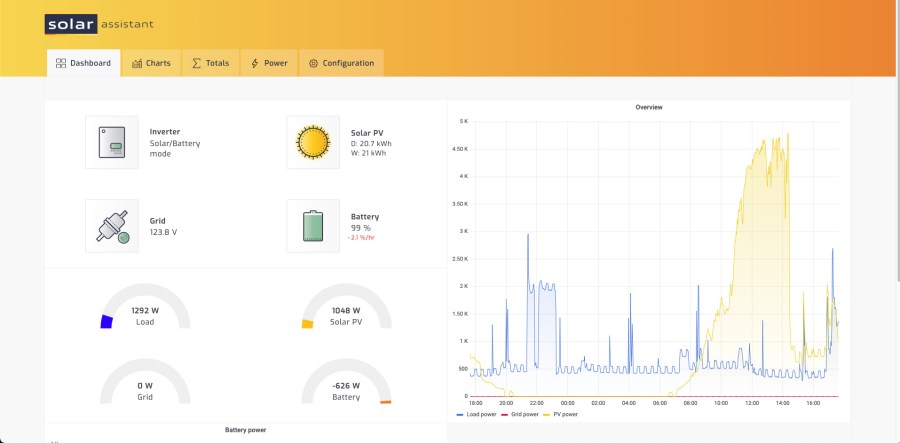The height and width of the screenshot is (443, 900).
Task: Click the Grid plug icon
Action: [112, 226]
